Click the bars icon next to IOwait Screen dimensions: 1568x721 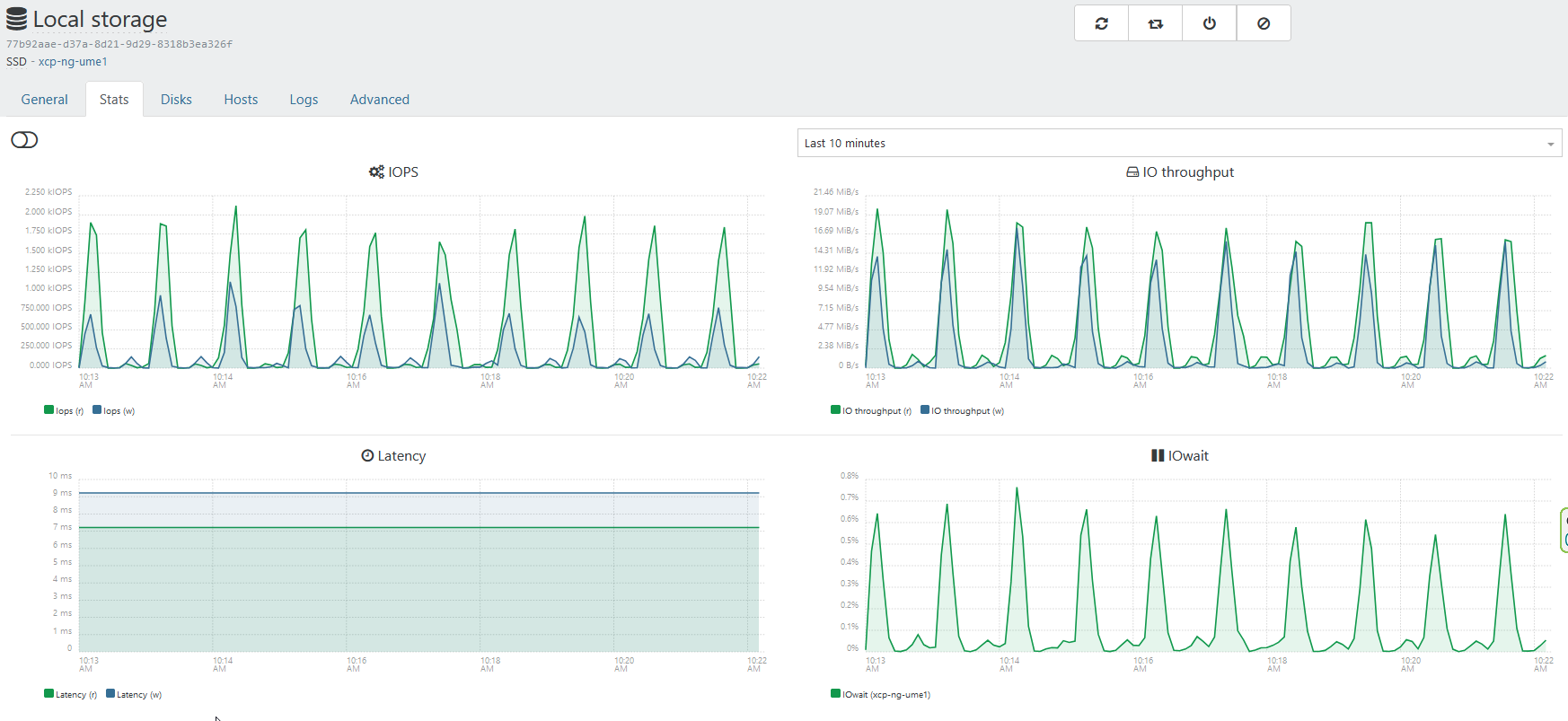point(1158,455)
